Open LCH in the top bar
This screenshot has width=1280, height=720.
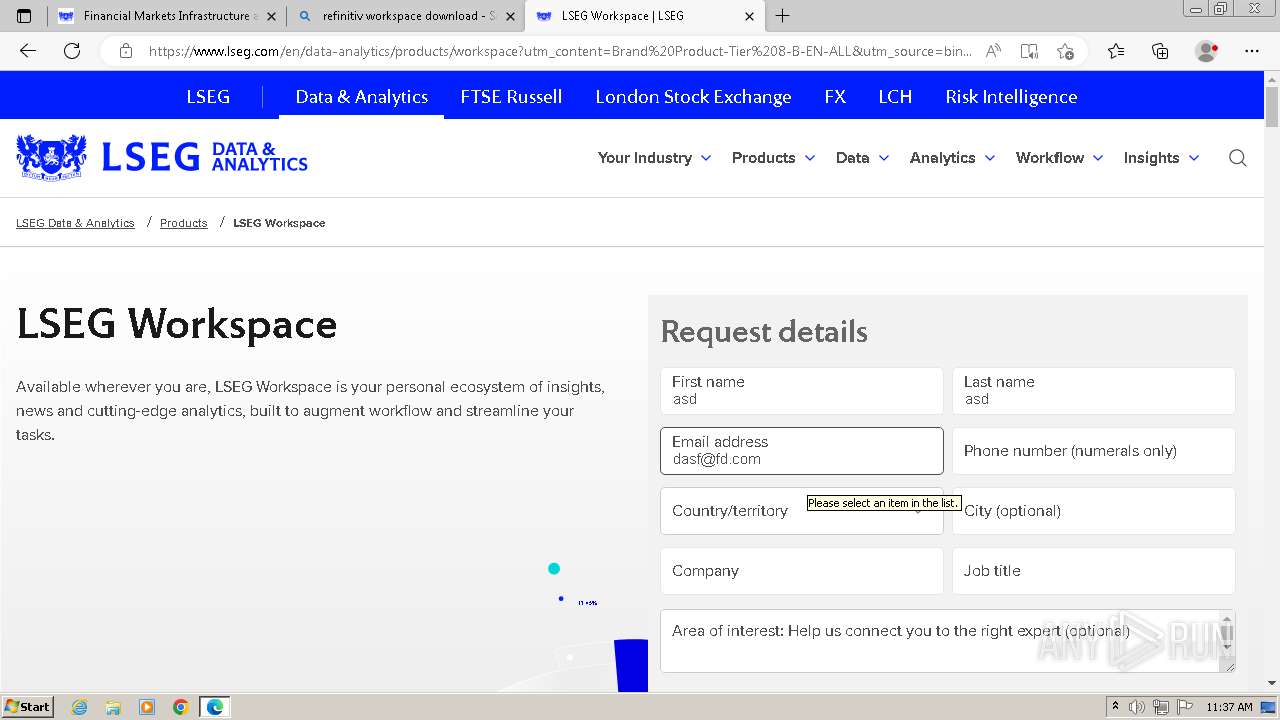click(x=895, y=97)
